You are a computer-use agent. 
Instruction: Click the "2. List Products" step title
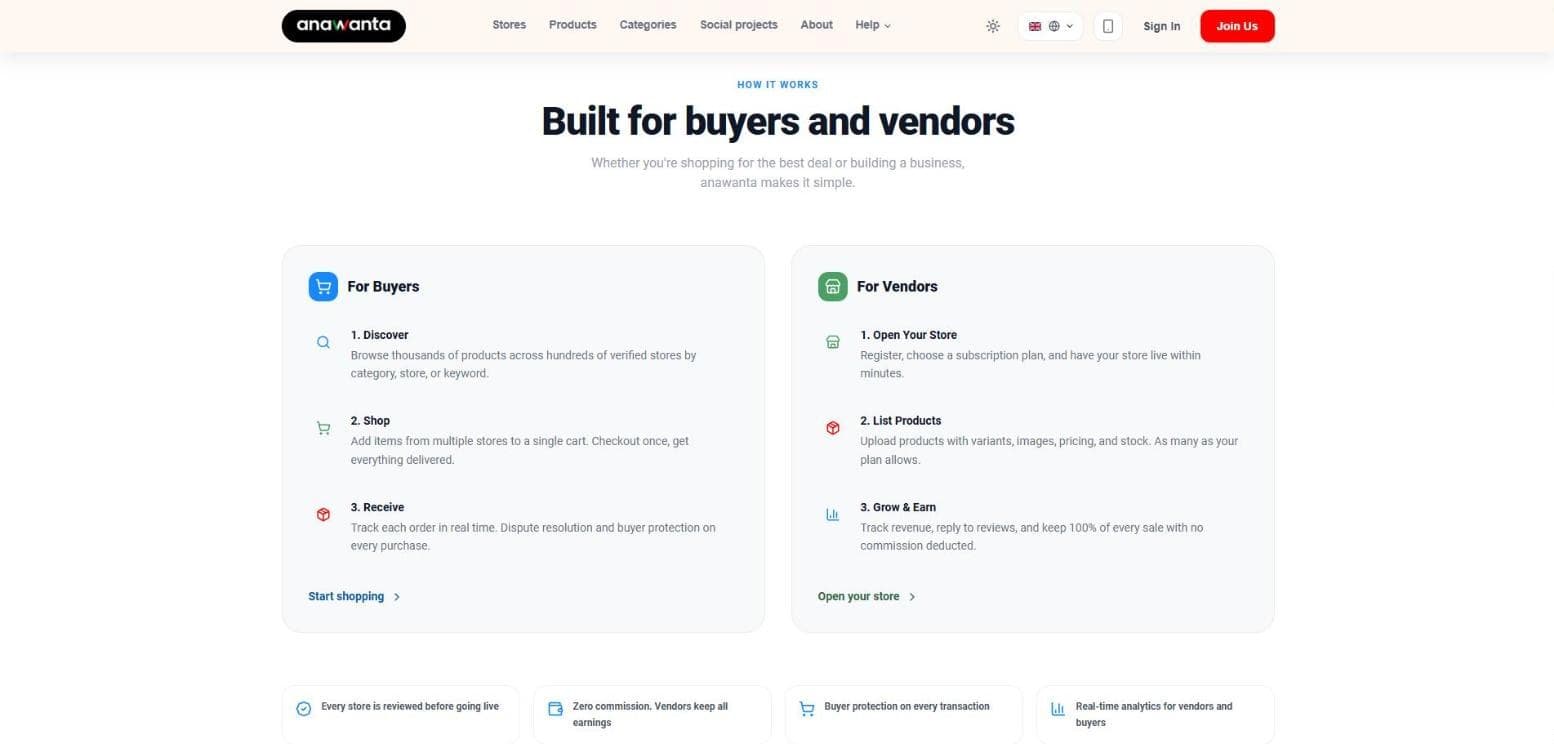901,421
